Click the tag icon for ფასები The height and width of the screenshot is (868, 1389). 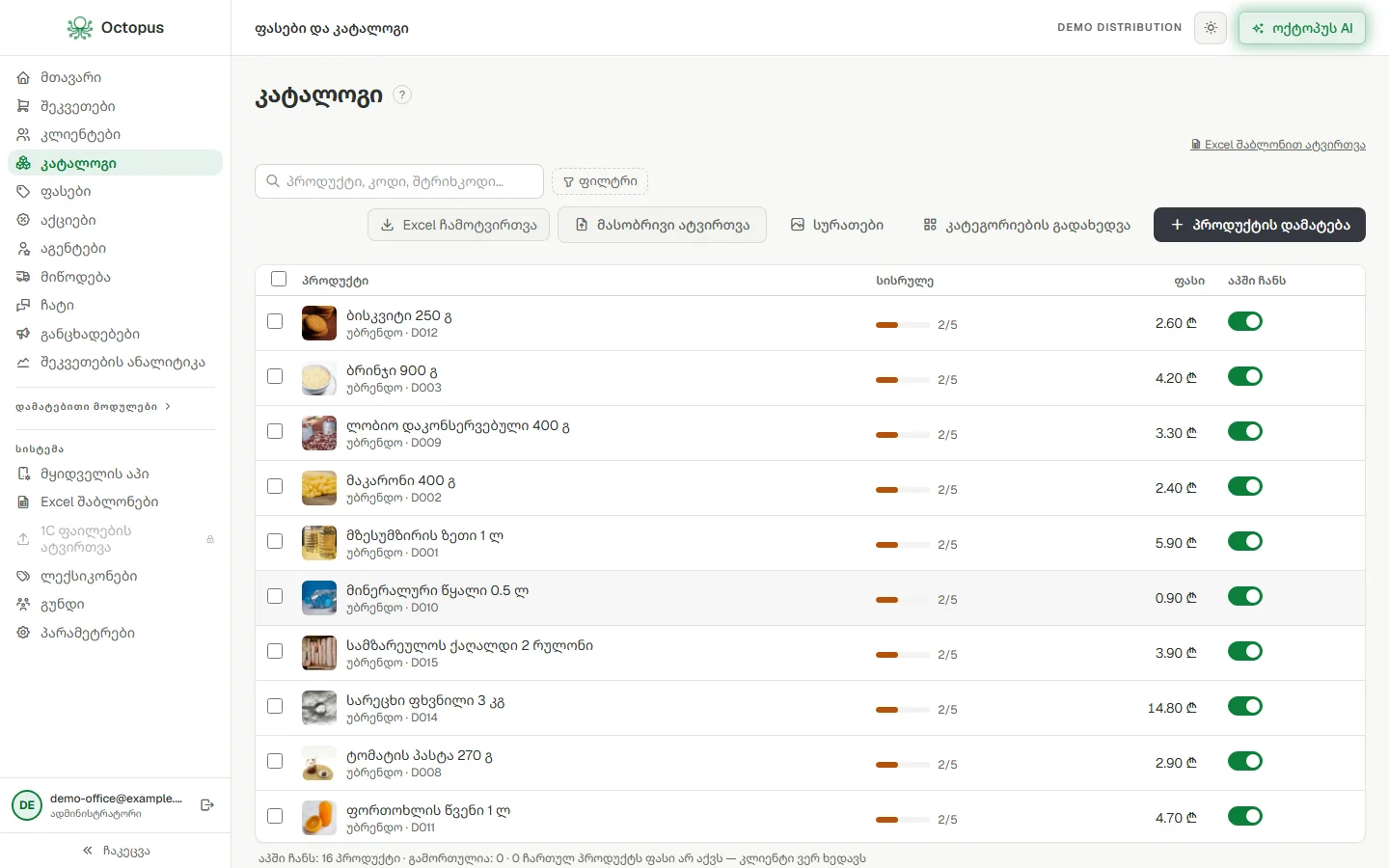pos(23,192)
